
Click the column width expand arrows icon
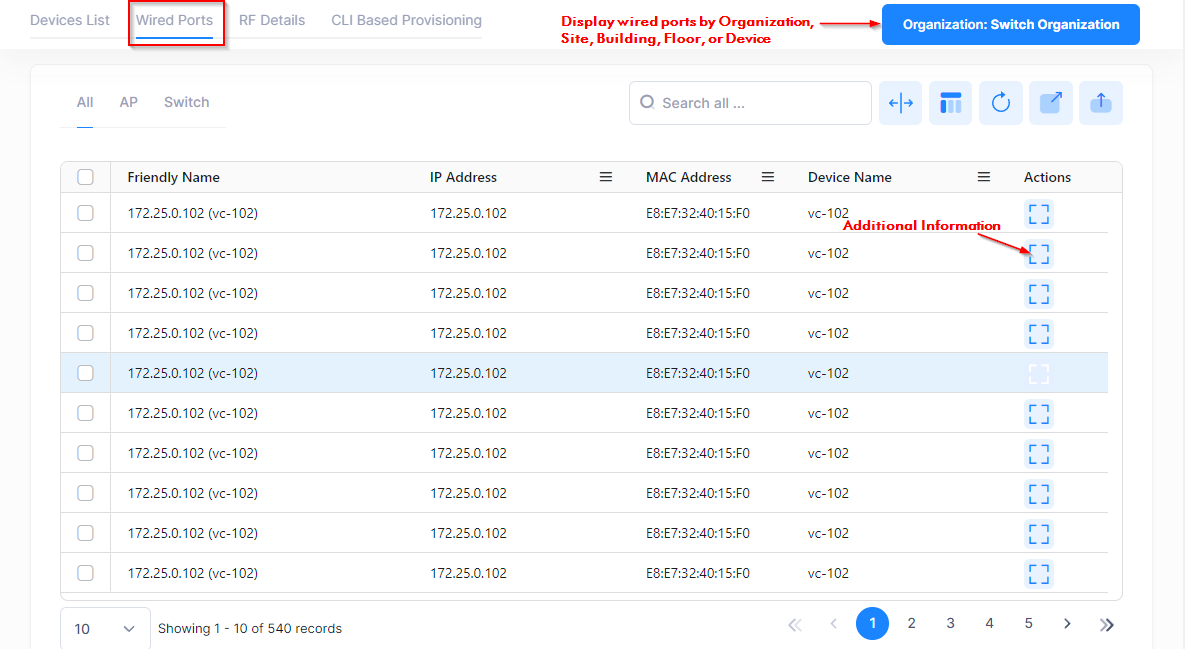click(x=900, y=103)
